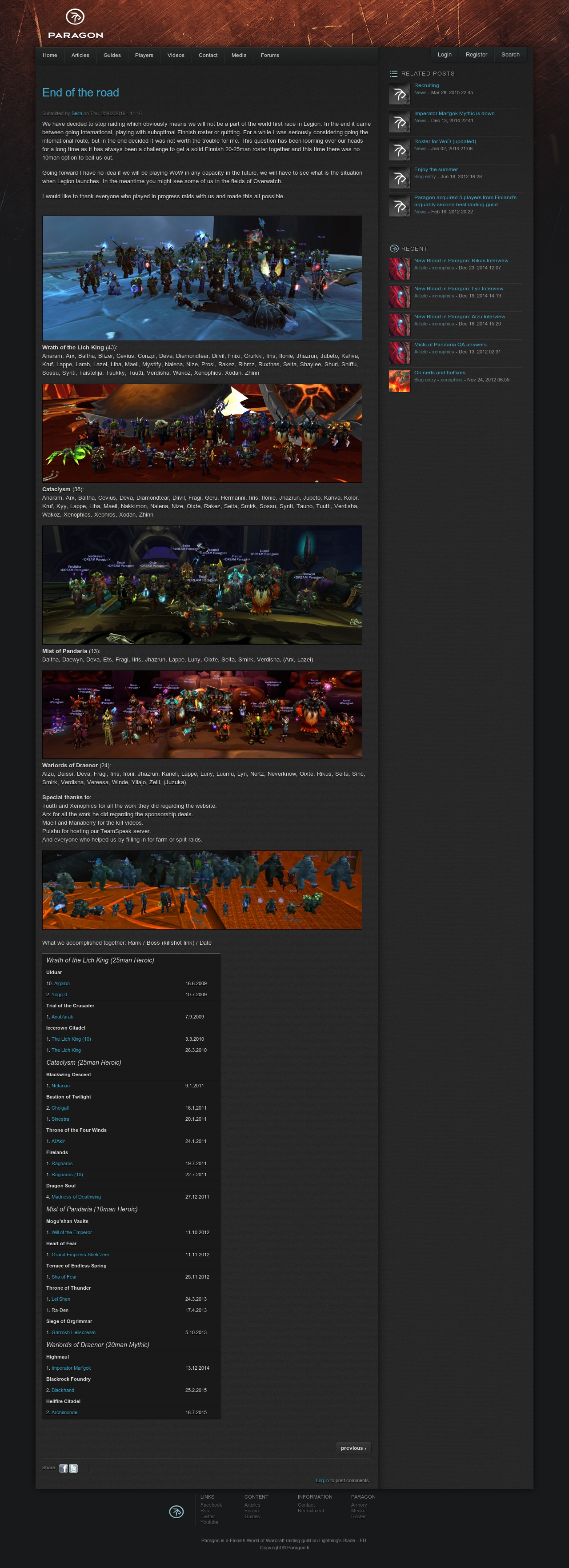
Task: Open New Blood in Paragon: Lyn Interview
Action: [x=459, y=289]
